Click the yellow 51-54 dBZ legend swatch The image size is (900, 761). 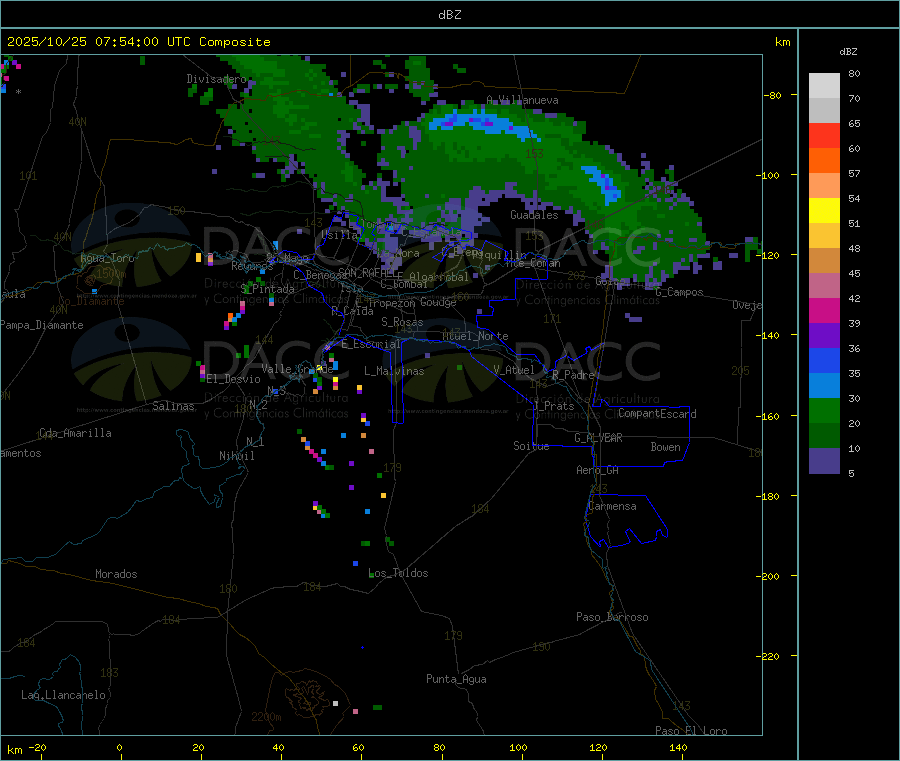824,211
